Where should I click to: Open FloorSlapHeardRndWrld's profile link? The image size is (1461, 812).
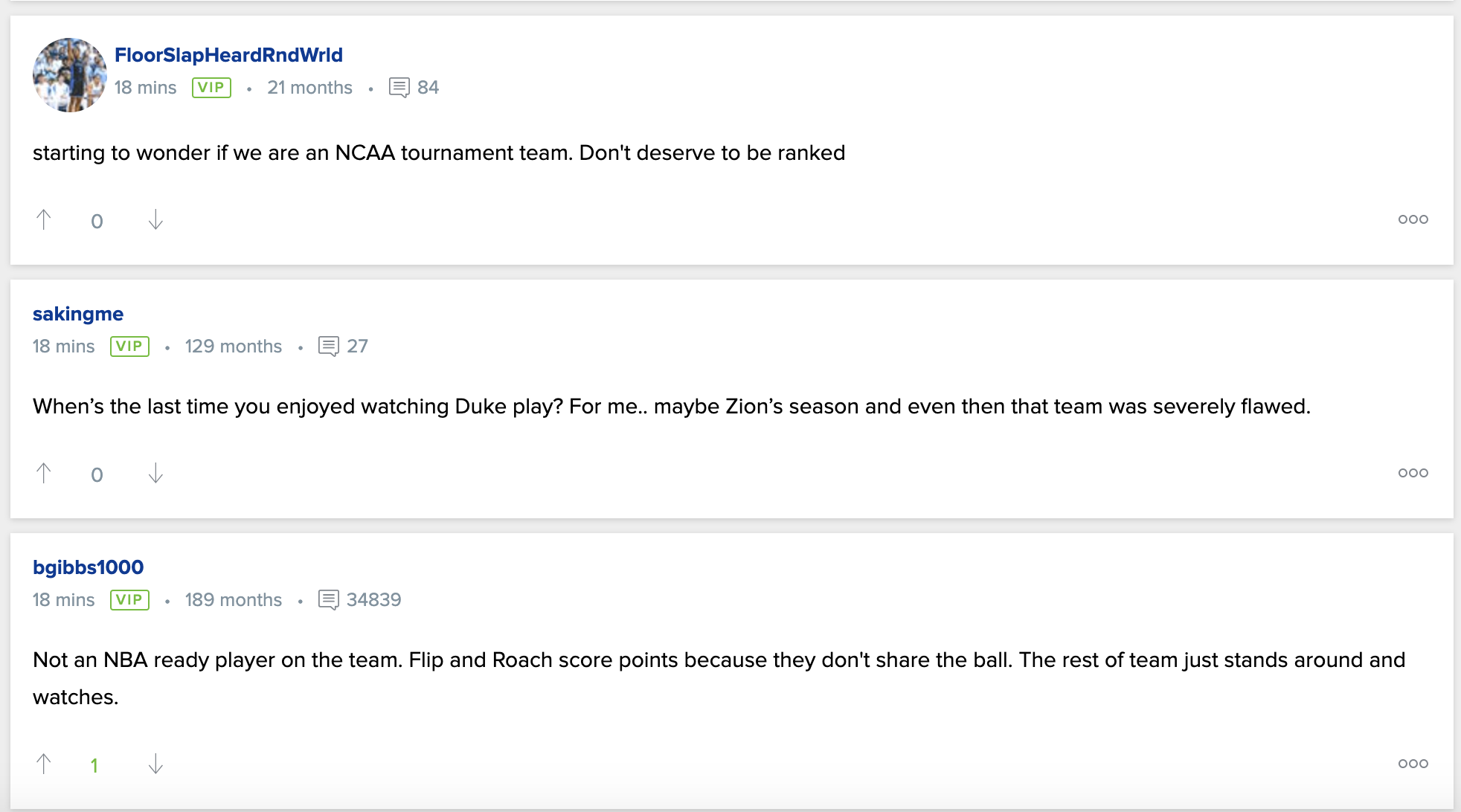(228, 55)
